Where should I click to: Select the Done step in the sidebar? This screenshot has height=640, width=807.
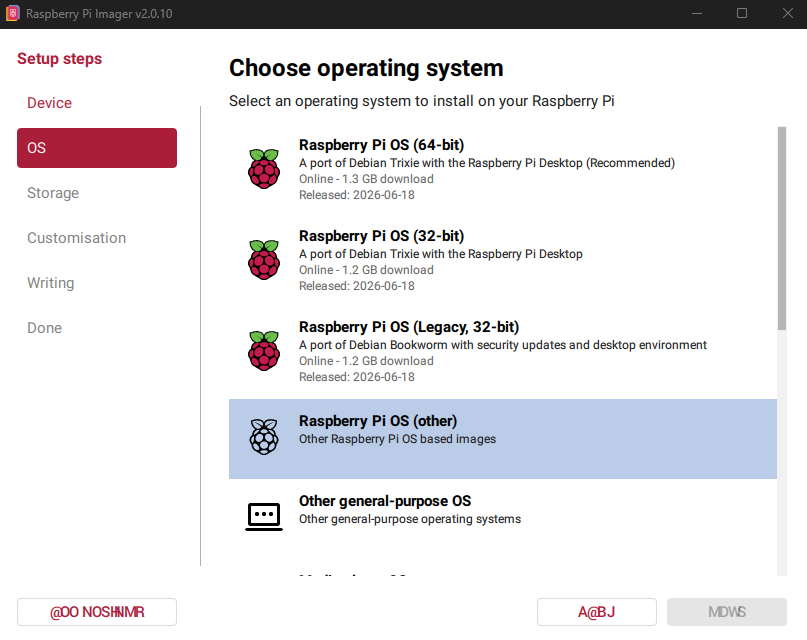tap(44, 328)
